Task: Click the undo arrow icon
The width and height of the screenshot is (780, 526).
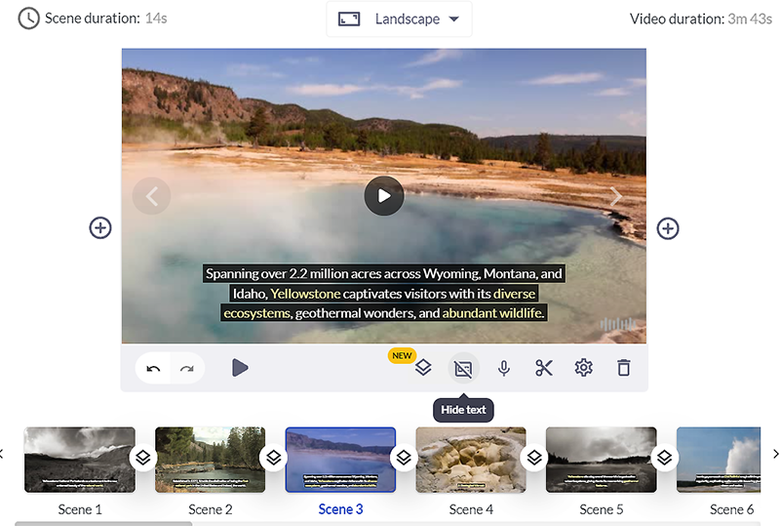Action: (x=153, y=369)
